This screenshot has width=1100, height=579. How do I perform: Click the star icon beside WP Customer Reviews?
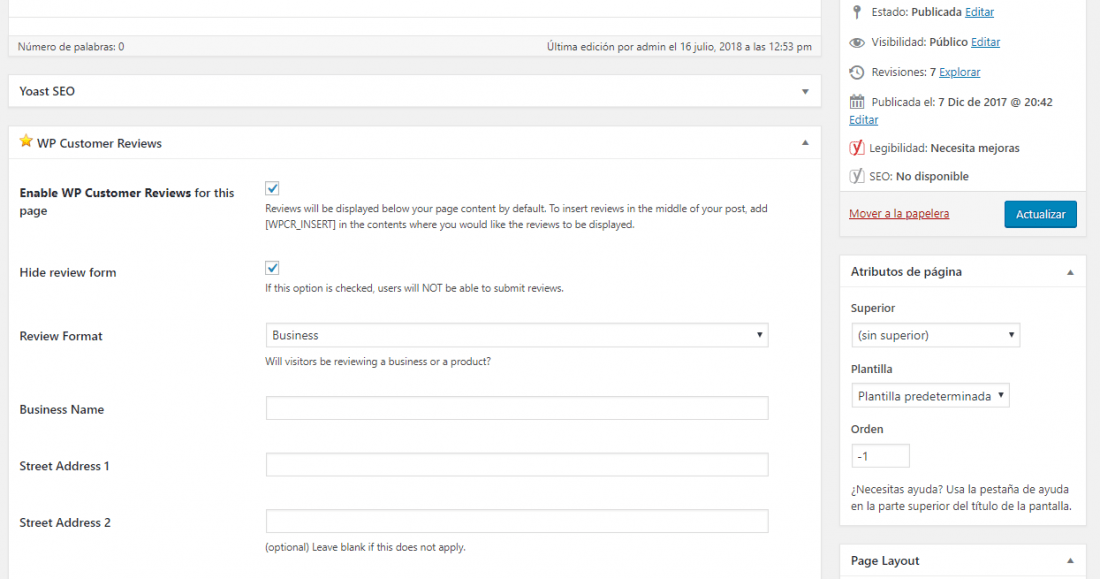[x=26, y=141]
